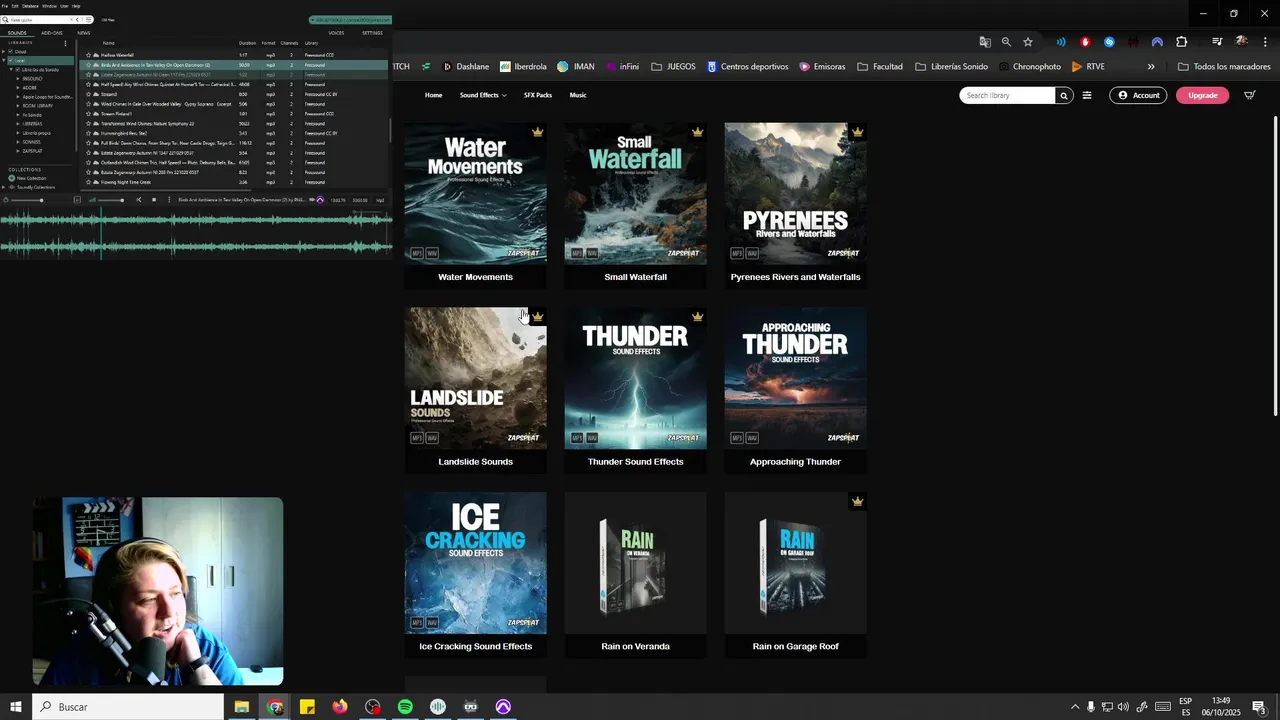Open Todos los marcadores folder
1280x720 pixels.
[1224, 67]
